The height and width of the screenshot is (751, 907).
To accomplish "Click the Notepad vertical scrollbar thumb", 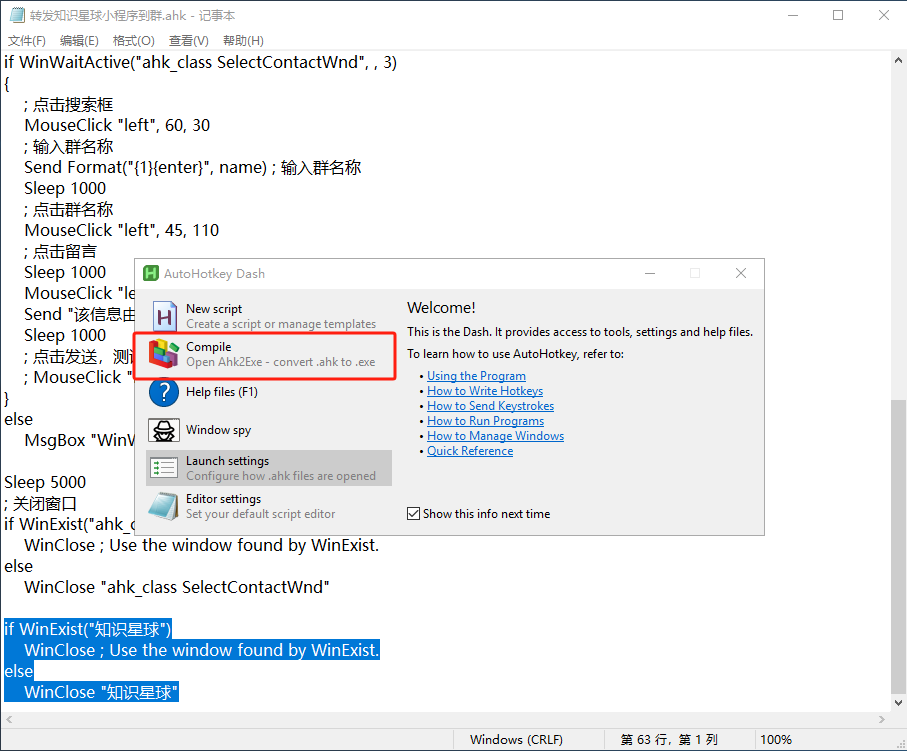I will click(x=898, y=546).
